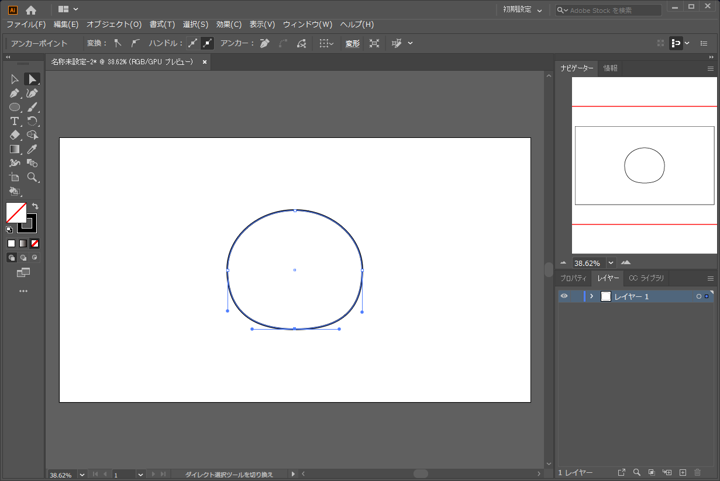Click Make/Release Clipping Mask icon

(x=652, y=472)
